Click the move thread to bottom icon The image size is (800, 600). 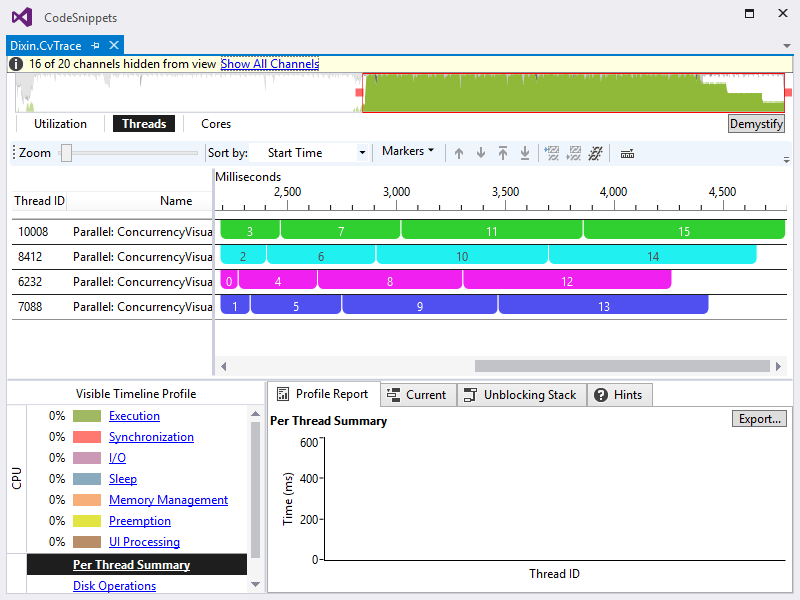[x=524, y=153]
